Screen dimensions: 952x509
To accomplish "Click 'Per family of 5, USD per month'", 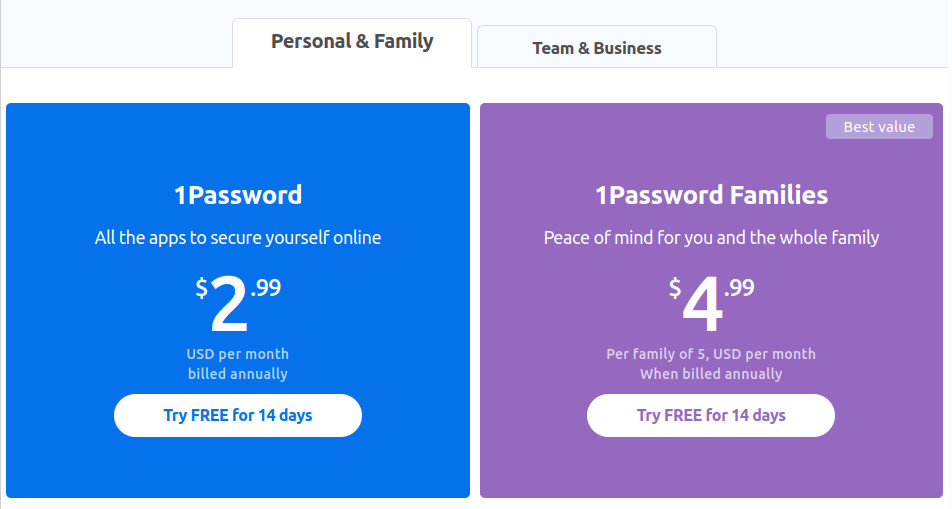I will 711,354.
